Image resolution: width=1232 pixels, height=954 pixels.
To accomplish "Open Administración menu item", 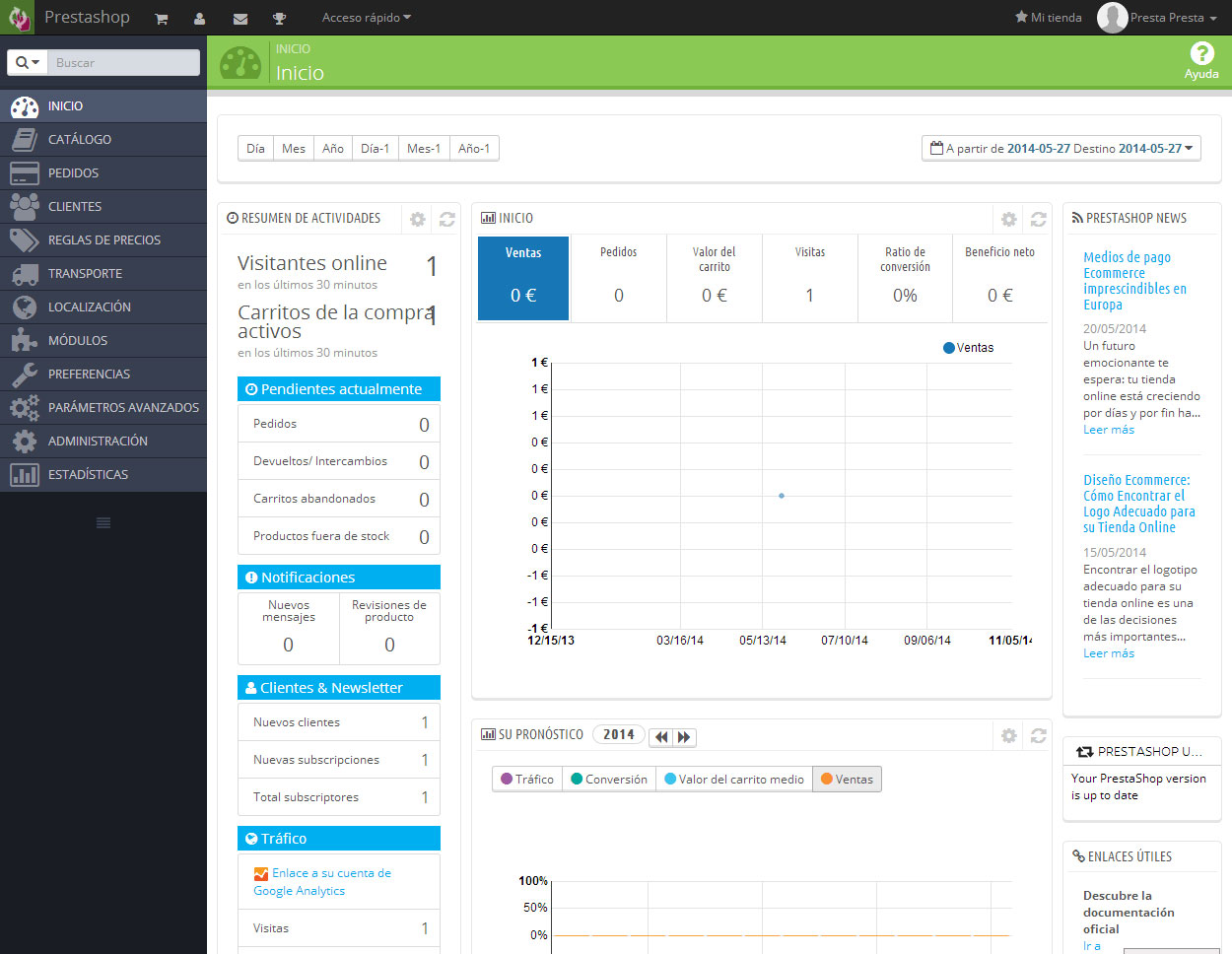I will 103,441.
